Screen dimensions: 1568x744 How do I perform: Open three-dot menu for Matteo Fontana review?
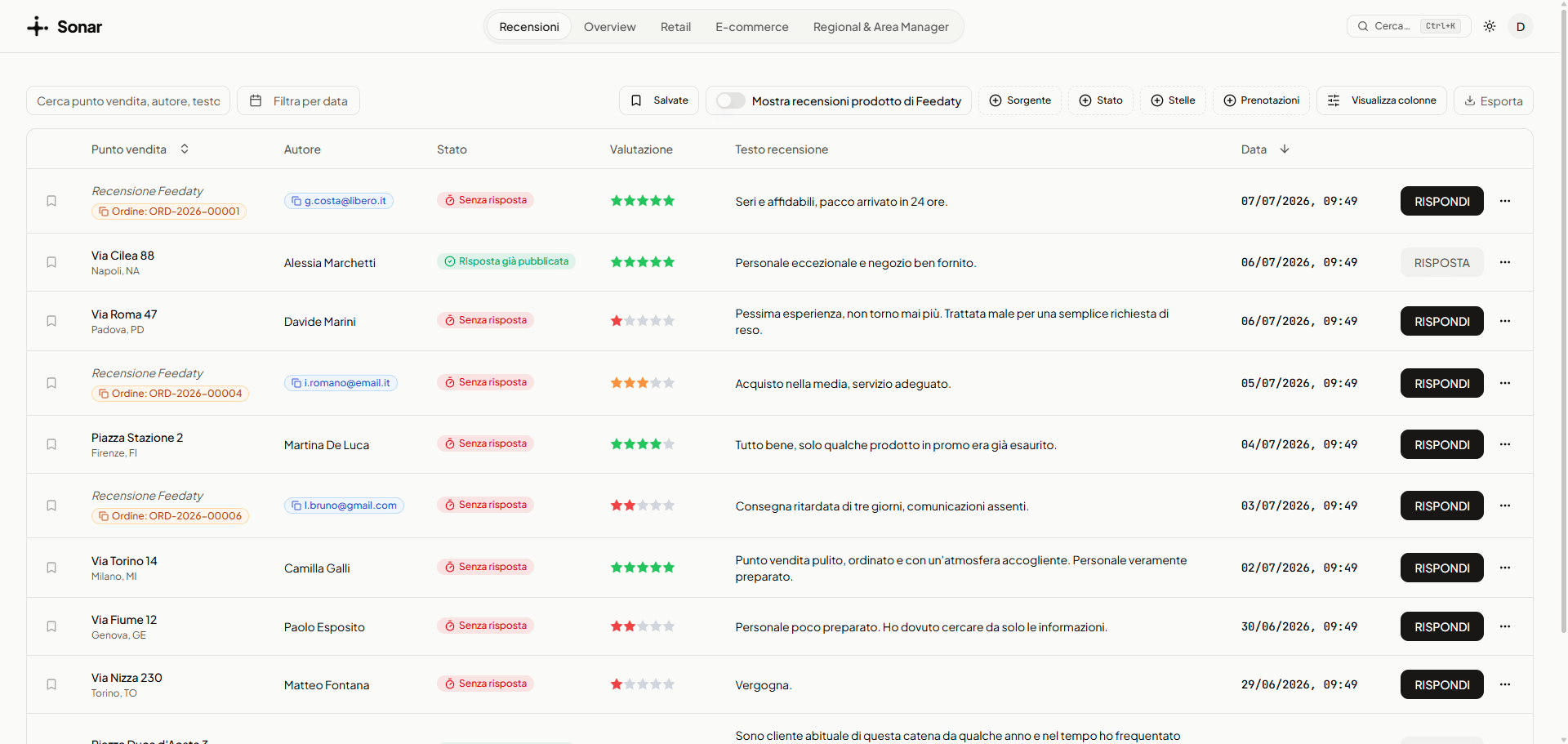(x=1505, y=684)
